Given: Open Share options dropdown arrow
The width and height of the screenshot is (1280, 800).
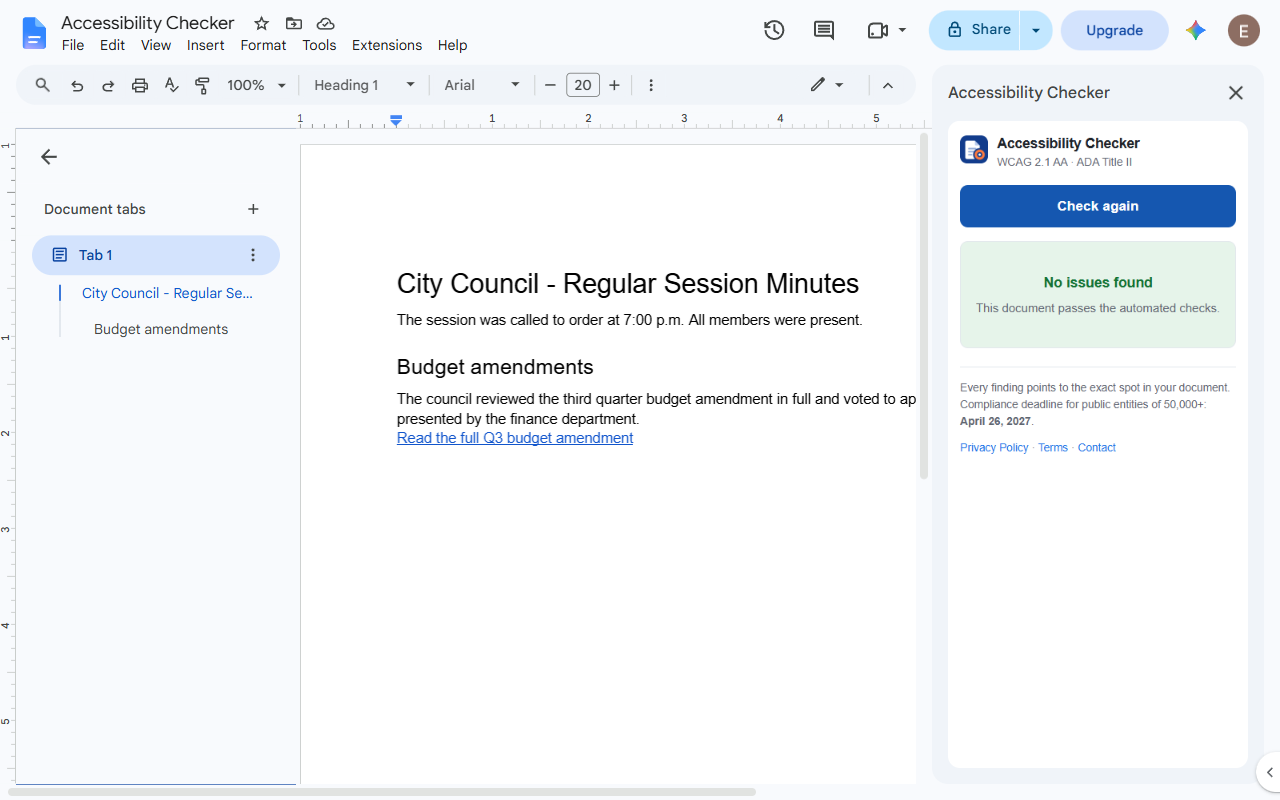Looking at the screenshot, I should pyautogui.click(x=1036, y=30).
